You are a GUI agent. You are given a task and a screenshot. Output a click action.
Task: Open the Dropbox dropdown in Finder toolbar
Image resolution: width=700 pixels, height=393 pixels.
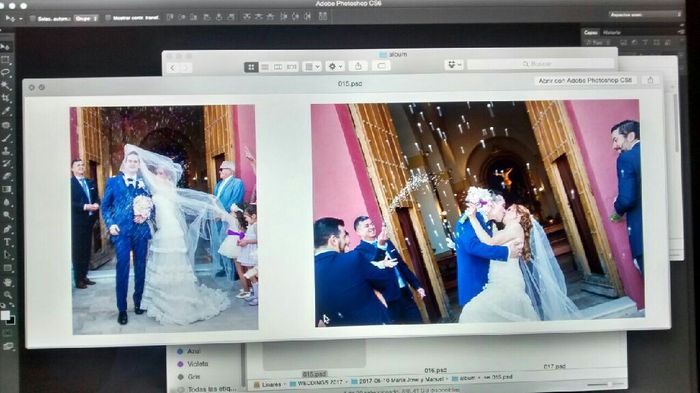454,65
